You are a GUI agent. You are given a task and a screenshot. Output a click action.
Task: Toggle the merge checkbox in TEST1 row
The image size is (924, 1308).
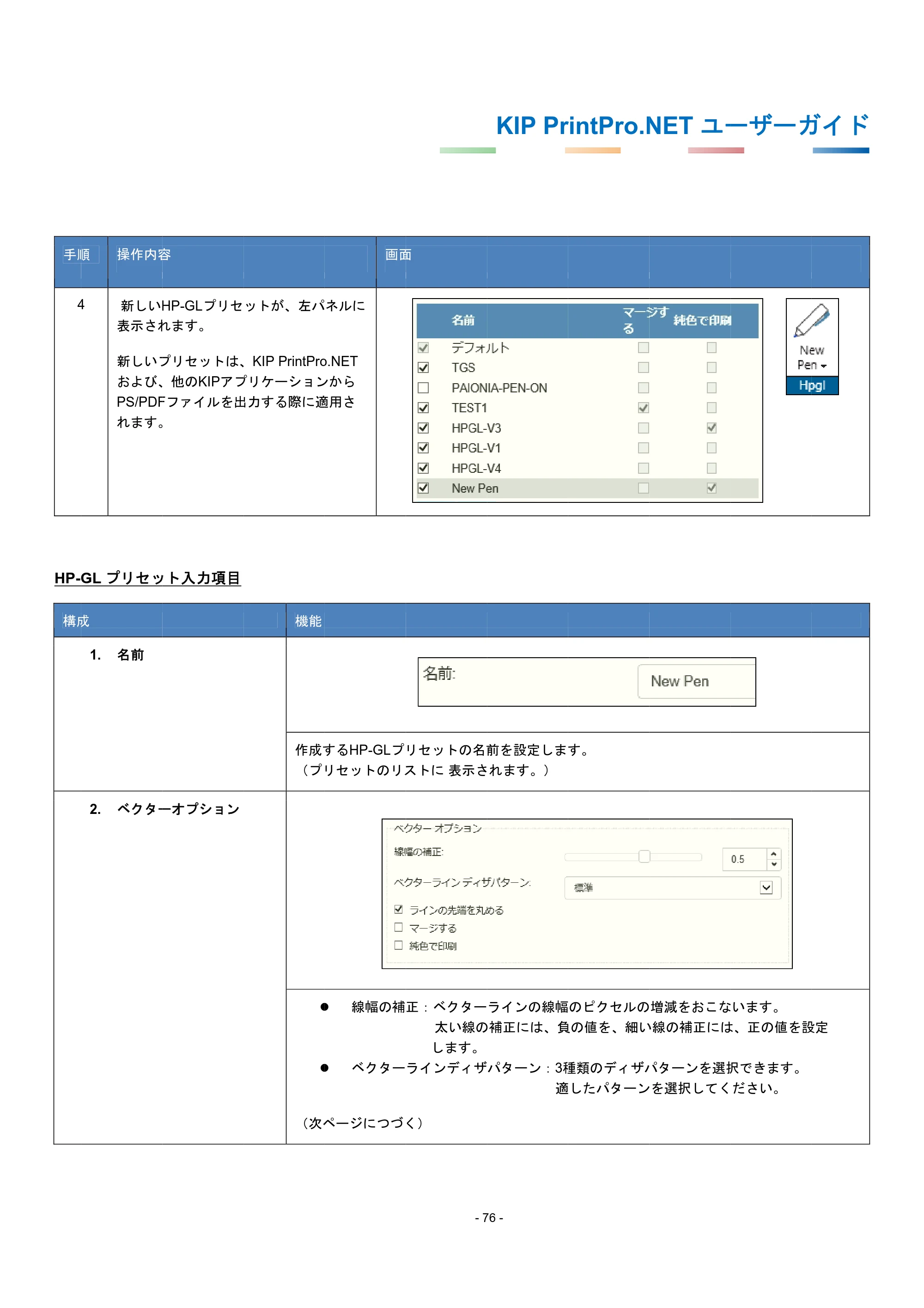click(643, 408)
